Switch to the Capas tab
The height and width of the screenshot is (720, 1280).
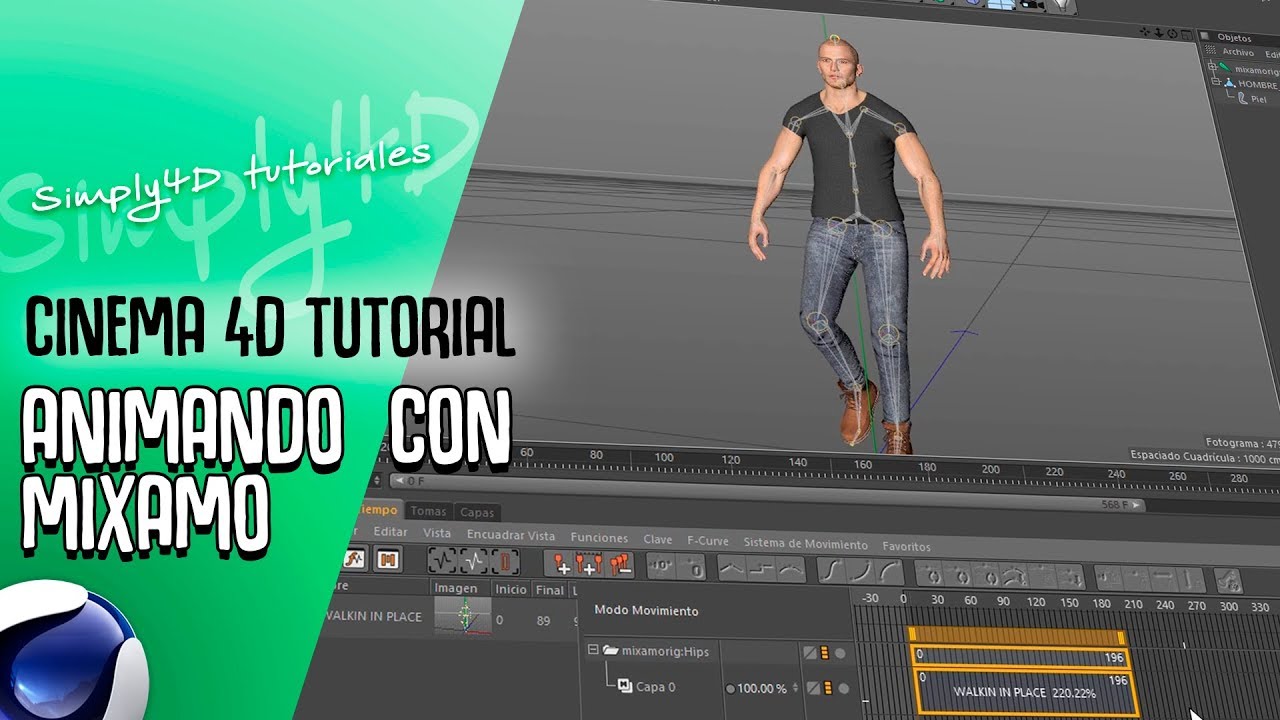coord(477,512)
